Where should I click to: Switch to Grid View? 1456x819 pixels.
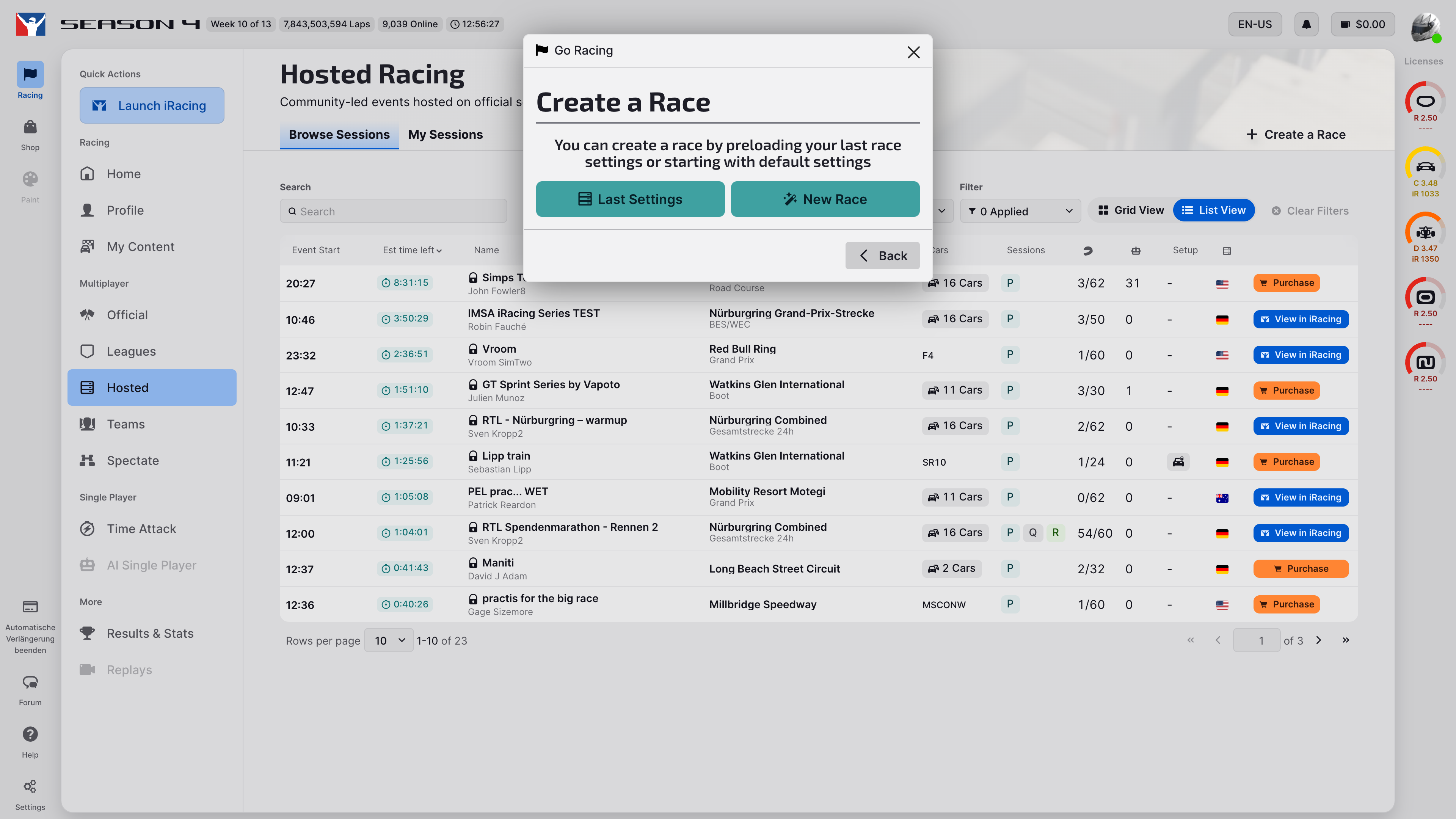click(1131, 210)
